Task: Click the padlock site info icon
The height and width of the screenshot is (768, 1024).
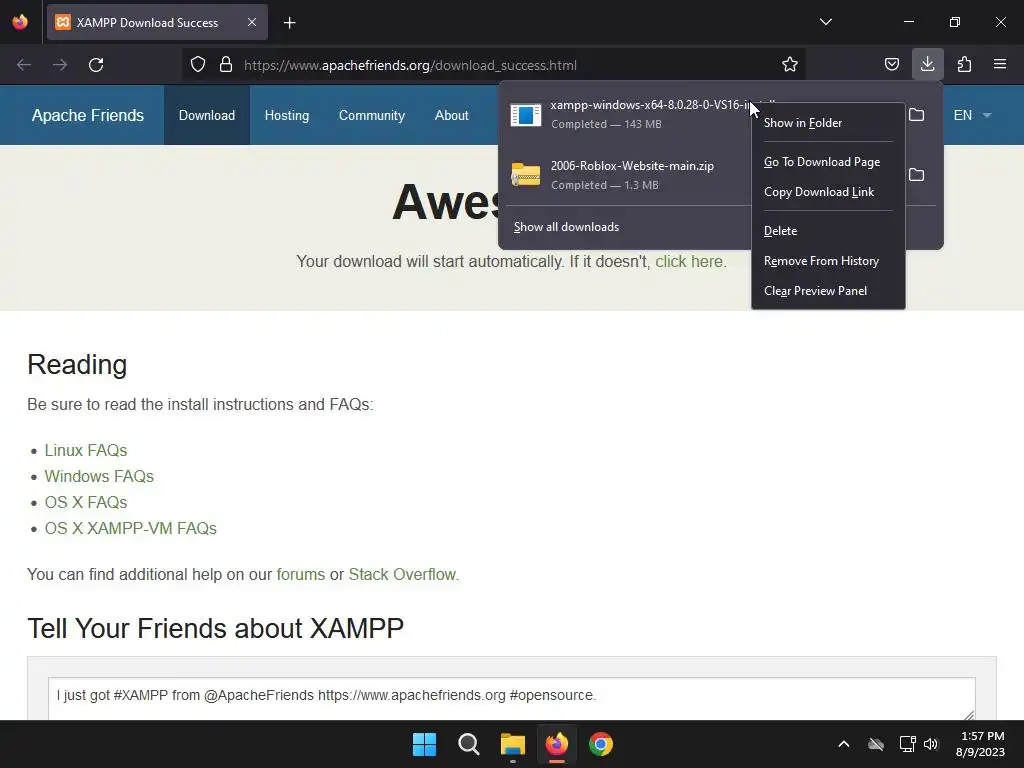Action: pyautogui.click(x=226, y=65)
